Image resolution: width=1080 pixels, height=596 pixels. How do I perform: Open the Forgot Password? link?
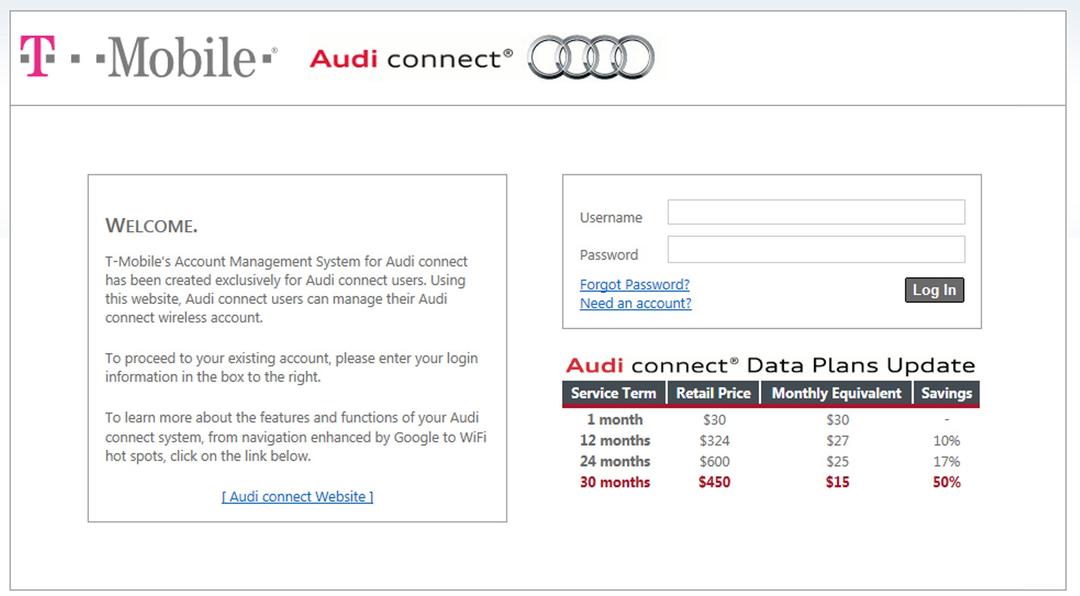pos(634,285)
